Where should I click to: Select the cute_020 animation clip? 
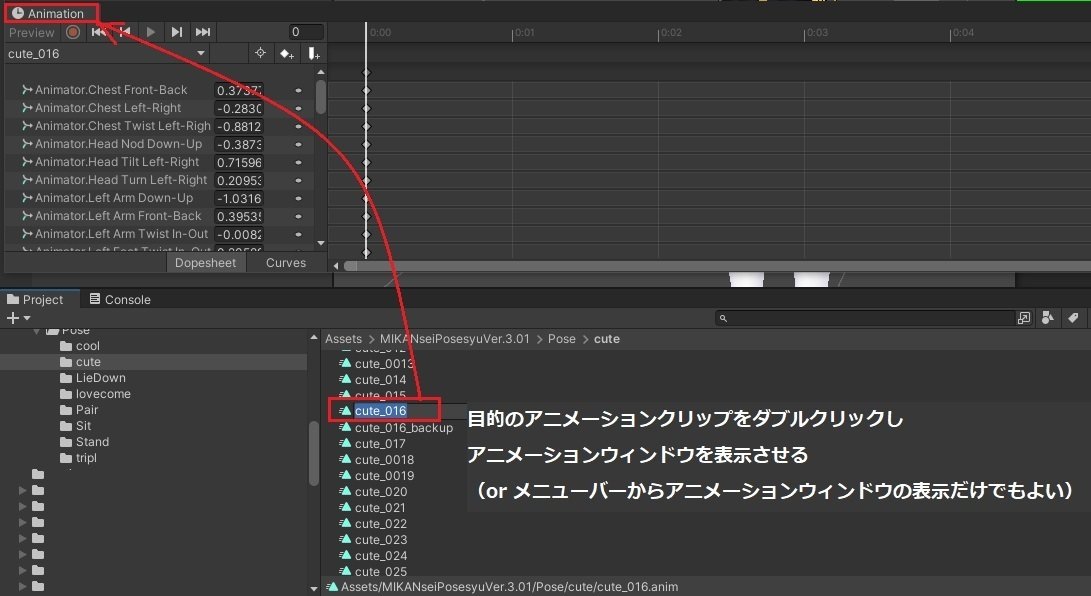[374, 492]
